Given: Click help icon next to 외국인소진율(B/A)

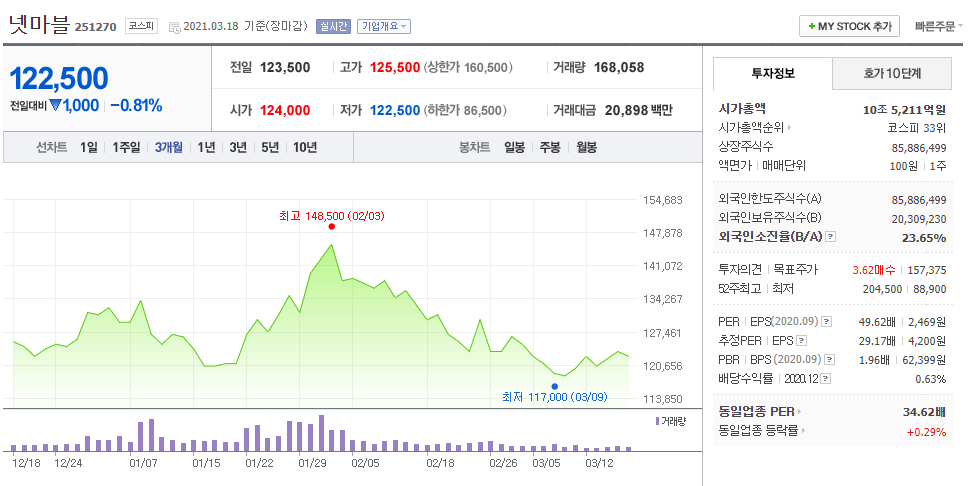Looking at the screenshot, I should coord(831,237).
